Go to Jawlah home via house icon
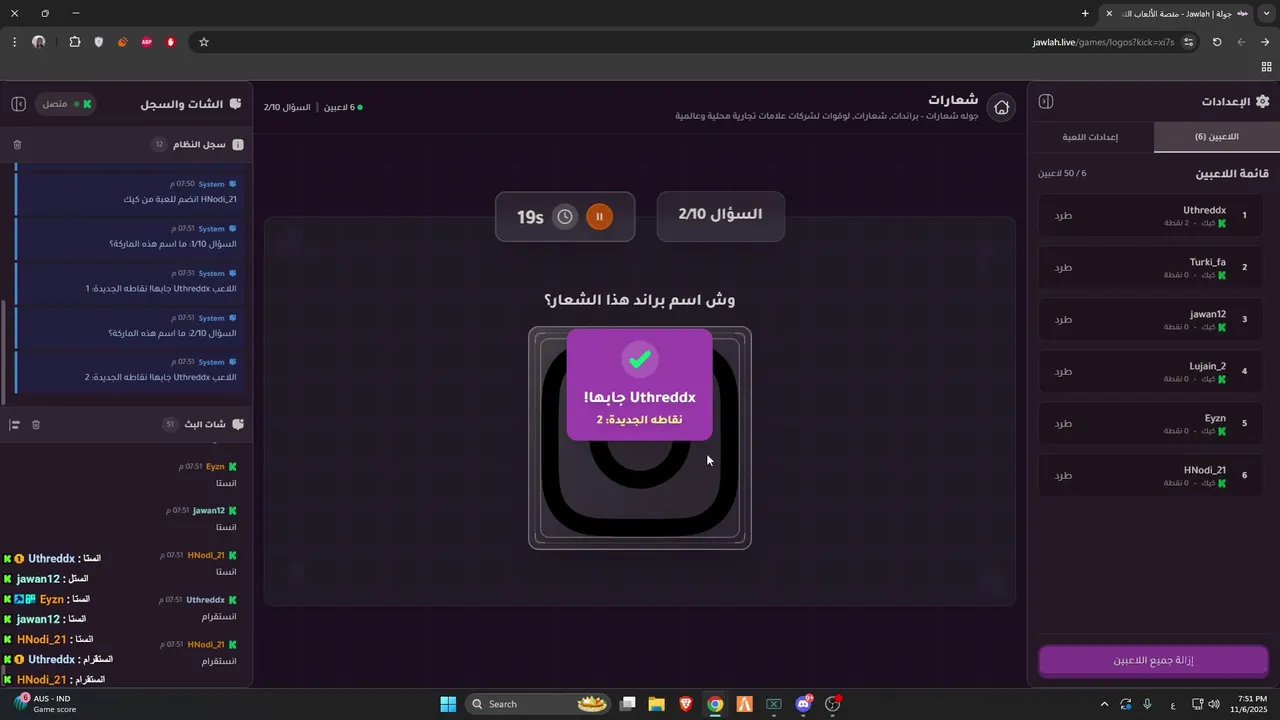 (x=1001, y=108)
